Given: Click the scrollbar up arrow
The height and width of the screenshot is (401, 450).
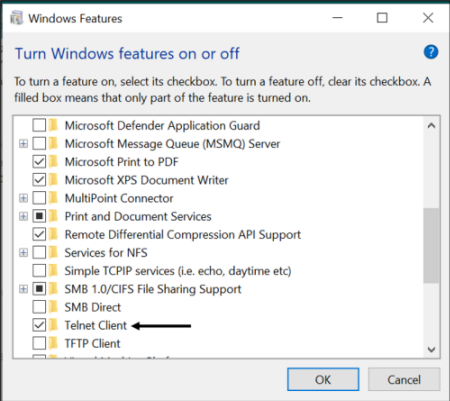Looking at the screenshot, I should coord(431,126).
